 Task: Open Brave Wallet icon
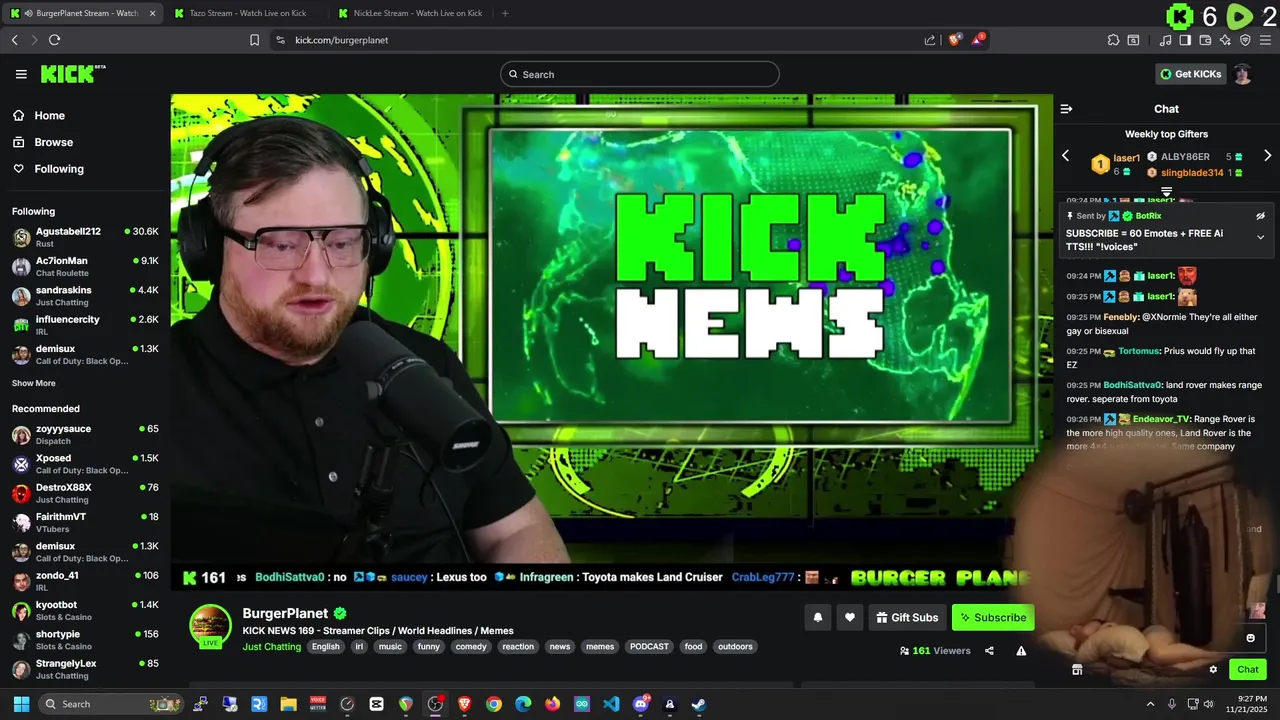[x=1205, y=40]
